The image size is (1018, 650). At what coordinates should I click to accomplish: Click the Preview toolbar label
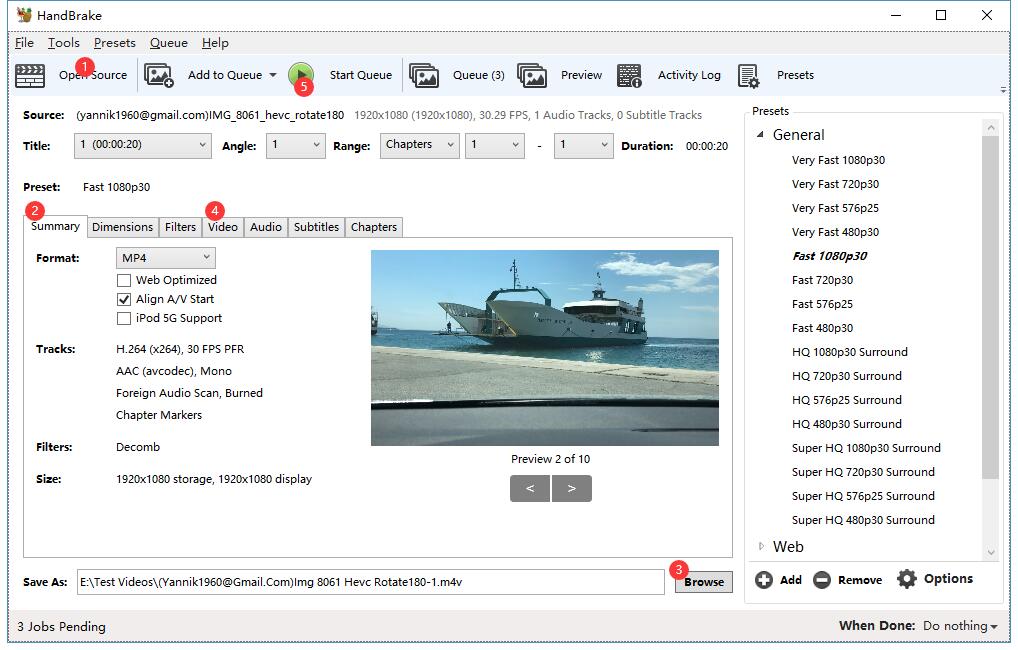click(582, 75)
